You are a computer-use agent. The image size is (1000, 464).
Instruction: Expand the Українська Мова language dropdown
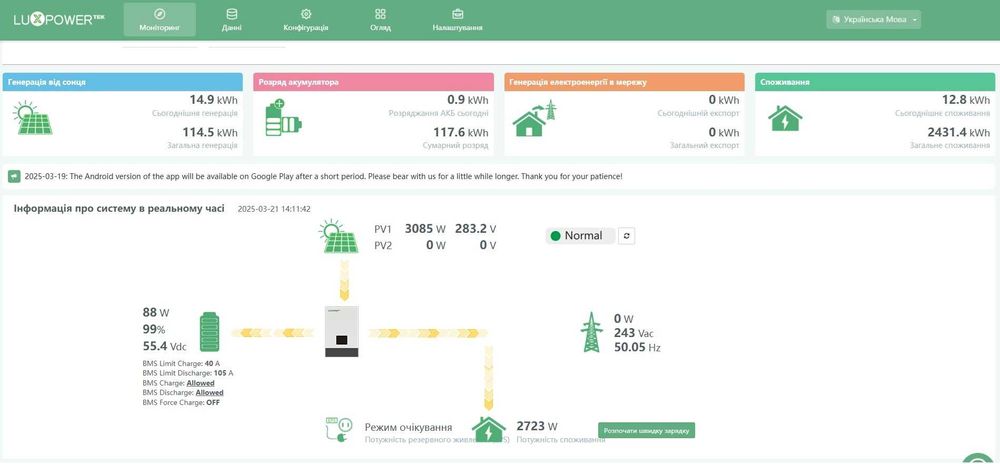[x=873, y=19]
